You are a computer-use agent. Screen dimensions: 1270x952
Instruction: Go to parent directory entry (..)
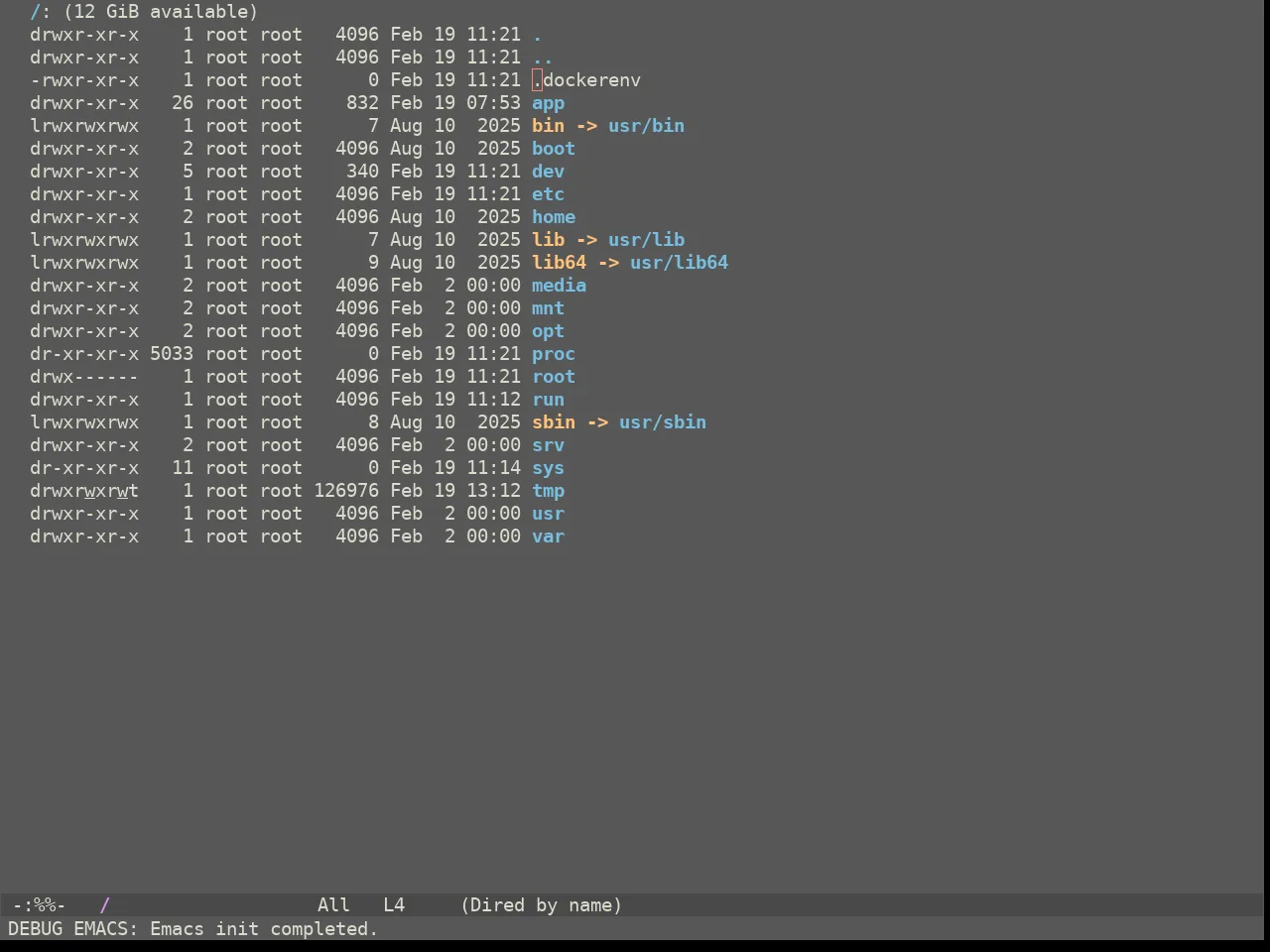click(x=543, y=58)
